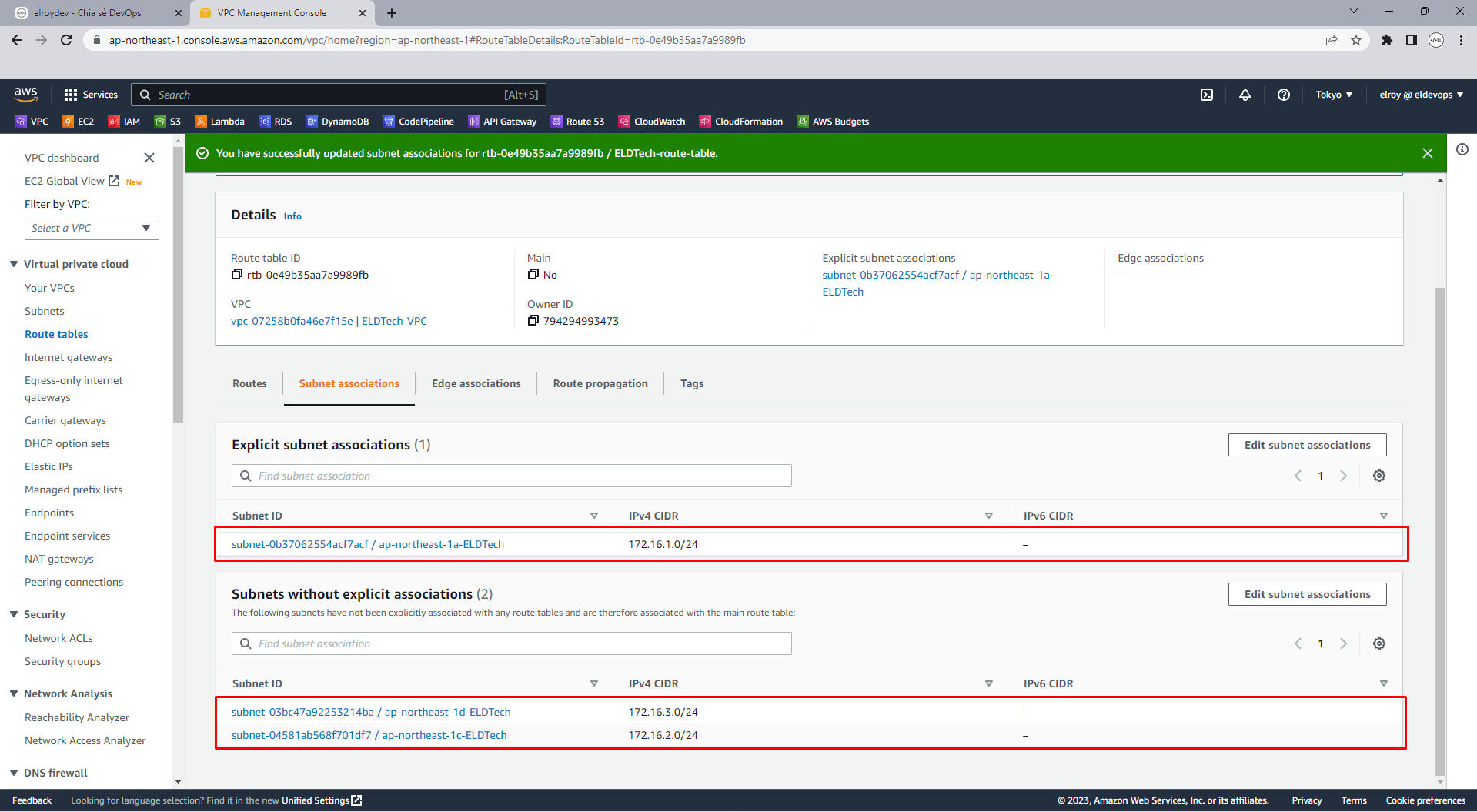Go to Subnets in side navigation

pyautogui.click(x=45, y=311)
